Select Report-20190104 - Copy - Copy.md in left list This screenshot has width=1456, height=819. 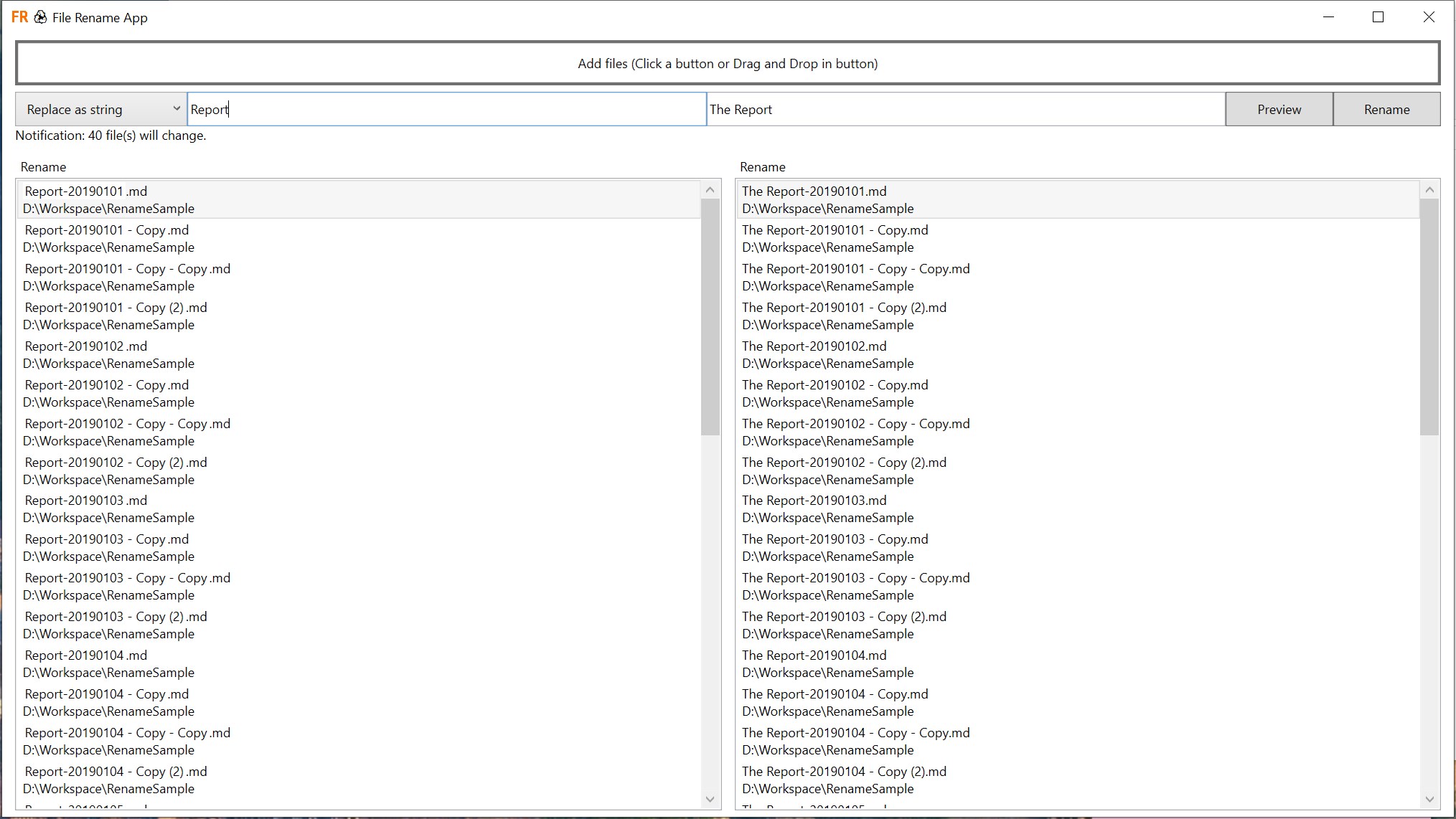pyautogui.click(x=127, y=733)
